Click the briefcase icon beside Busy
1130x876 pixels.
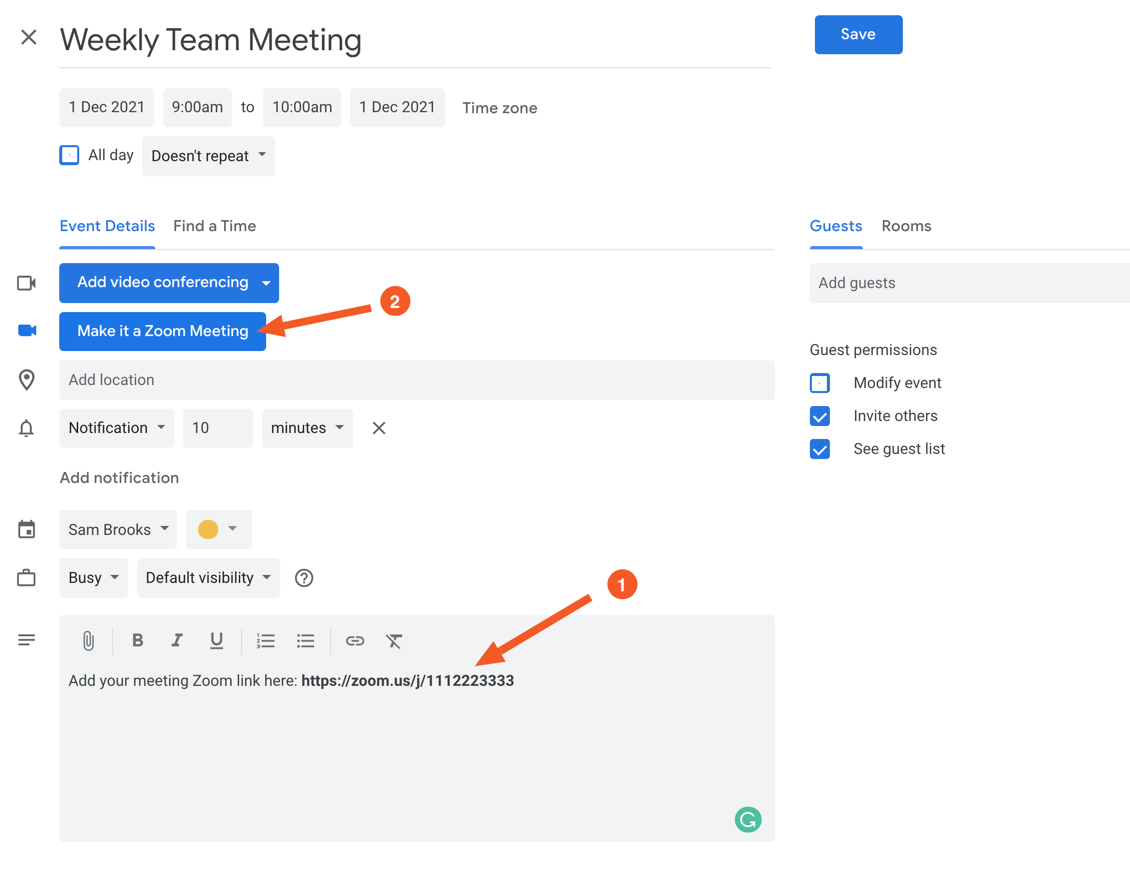tap(27, 578)
